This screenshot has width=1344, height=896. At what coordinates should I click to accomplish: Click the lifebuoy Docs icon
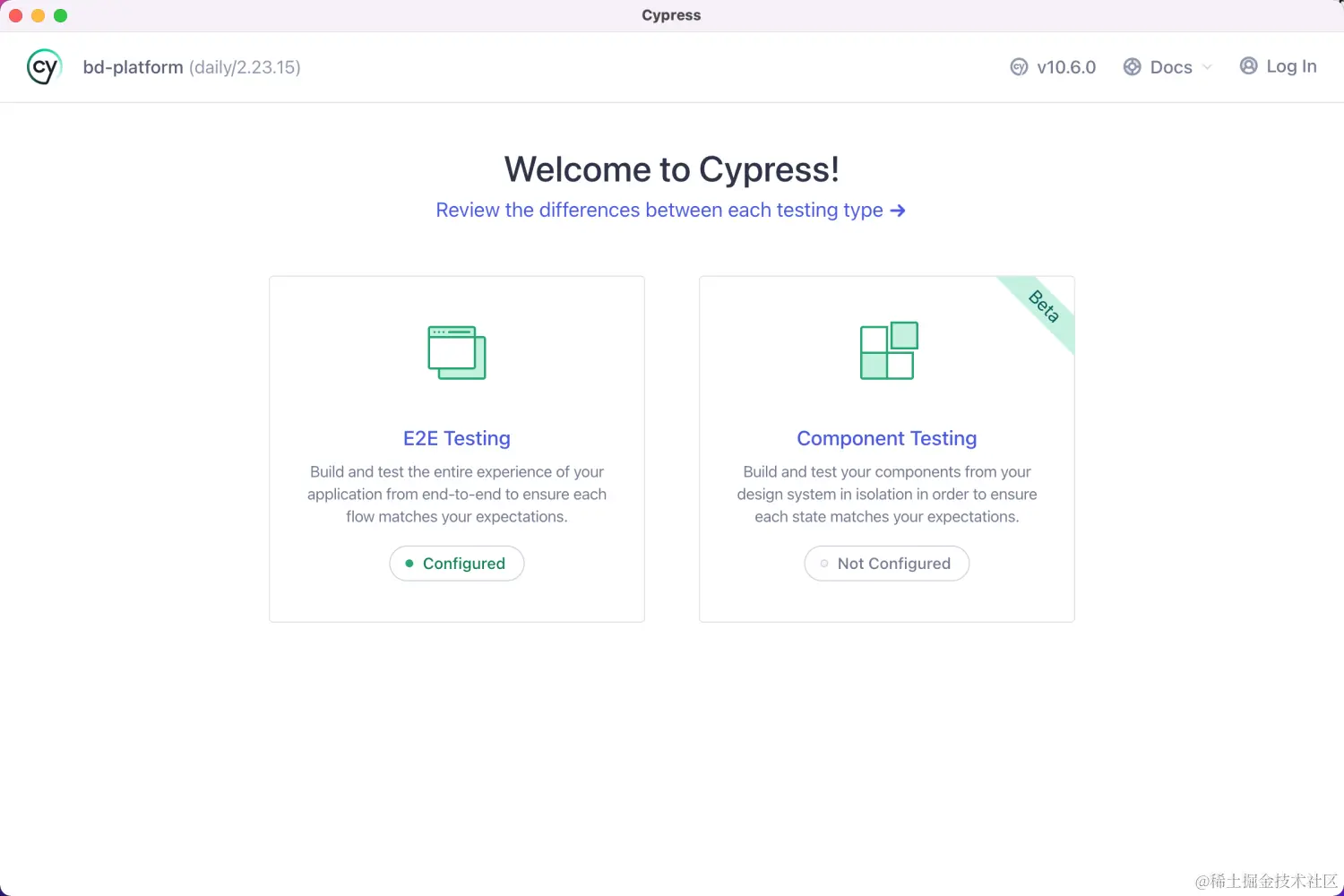[x=1133, y=67]
